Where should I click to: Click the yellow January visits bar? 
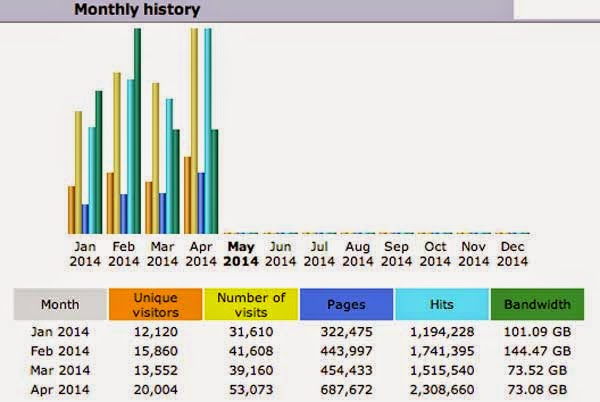(78, 173)
